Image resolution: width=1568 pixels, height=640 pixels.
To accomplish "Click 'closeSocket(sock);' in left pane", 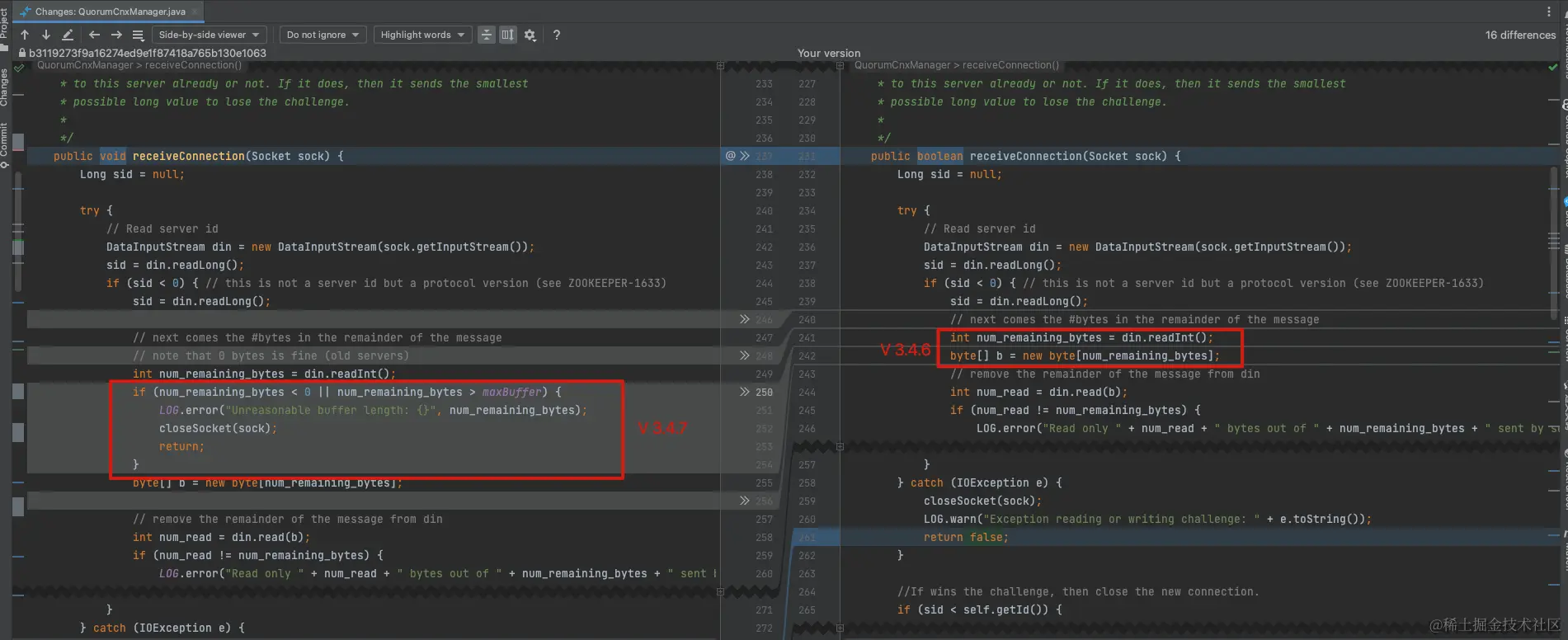I will coord(219,428).
